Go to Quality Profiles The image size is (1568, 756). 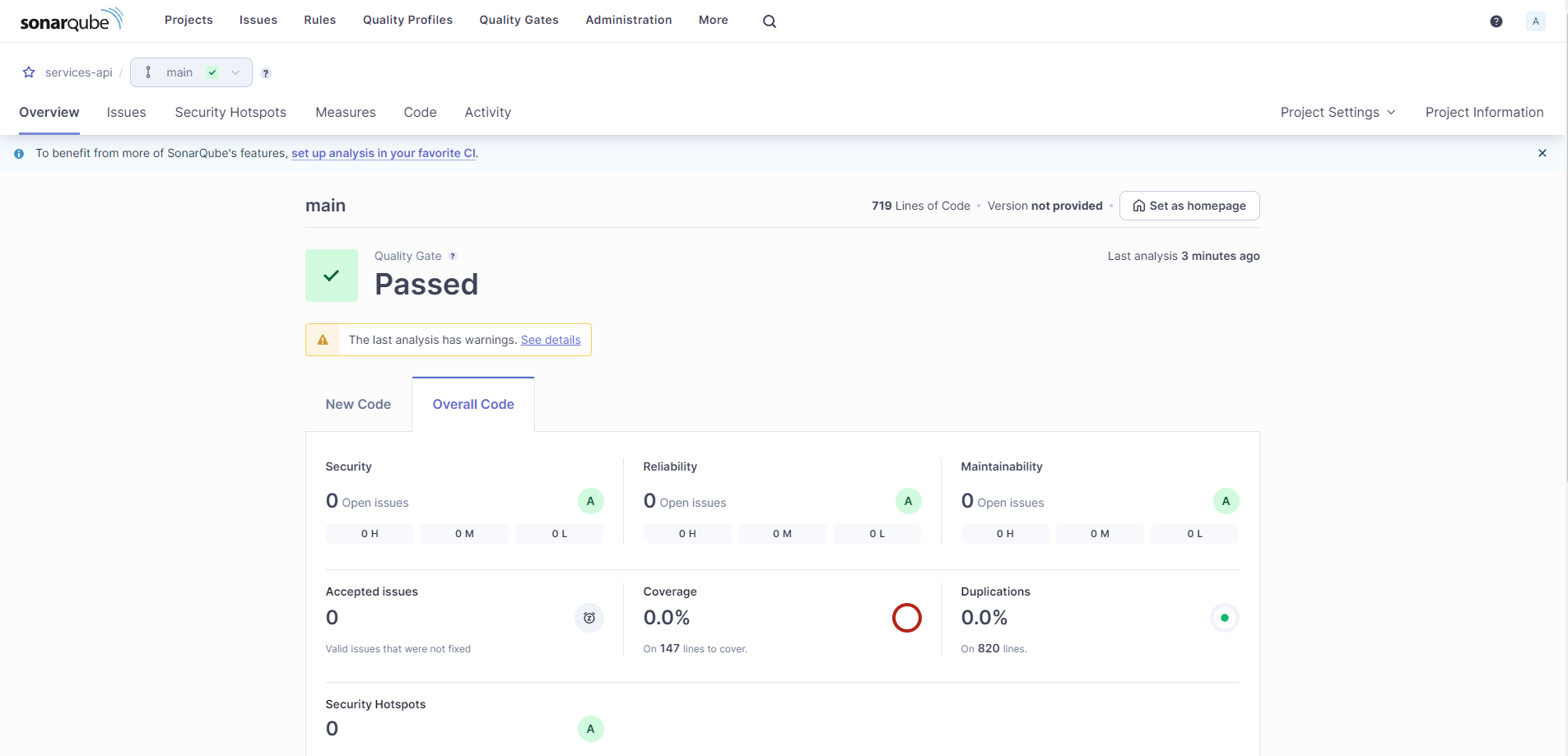click(408, 20)
